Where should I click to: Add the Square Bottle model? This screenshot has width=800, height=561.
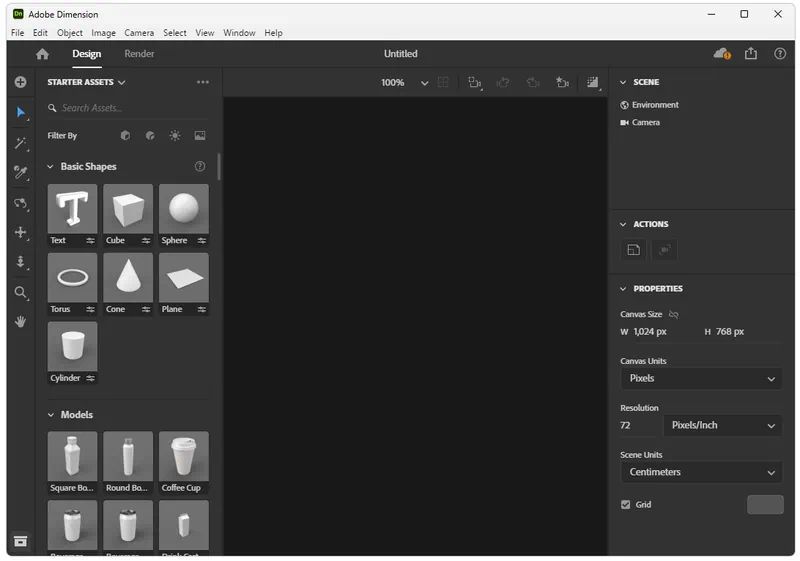72,456
